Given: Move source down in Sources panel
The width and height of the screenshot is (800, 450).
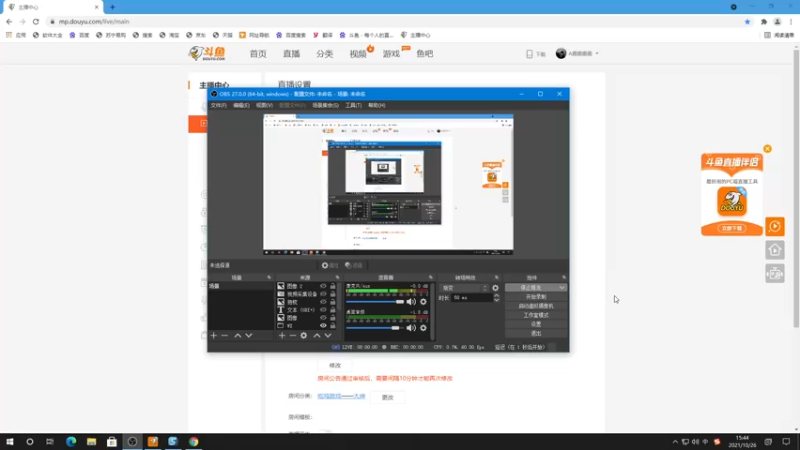Looking at the screenshot, I should point(328,335).
